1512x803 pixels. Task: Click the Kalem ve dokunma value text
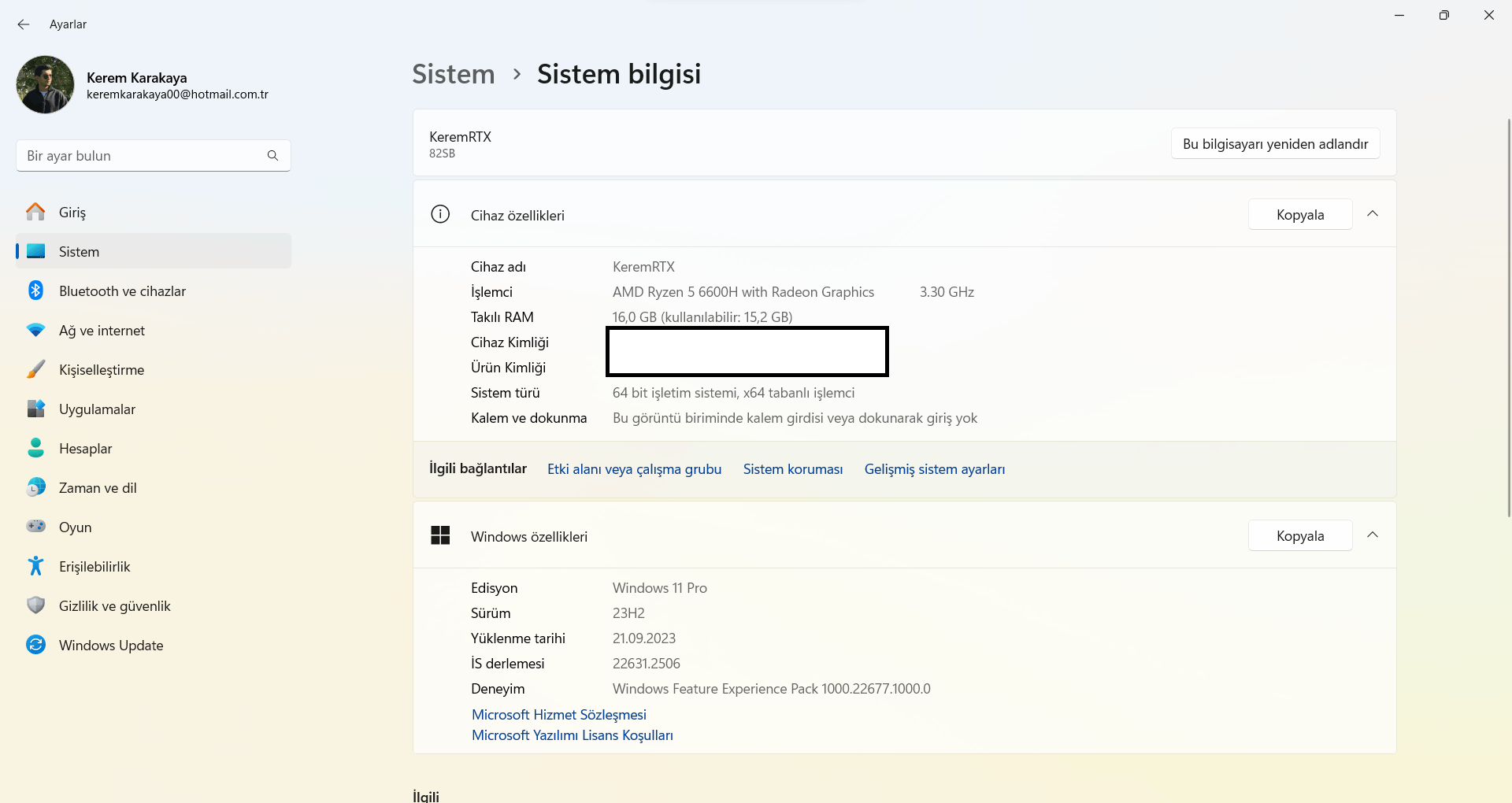tap(795, 418)
